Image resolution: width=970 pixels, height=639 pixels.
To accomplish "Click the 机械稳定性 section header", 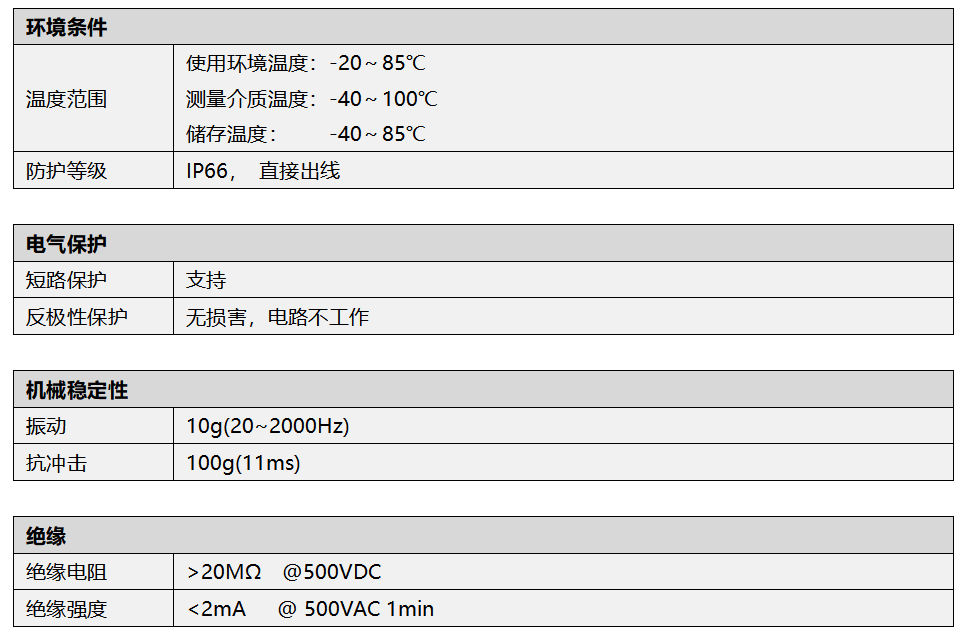I will 77,390.
